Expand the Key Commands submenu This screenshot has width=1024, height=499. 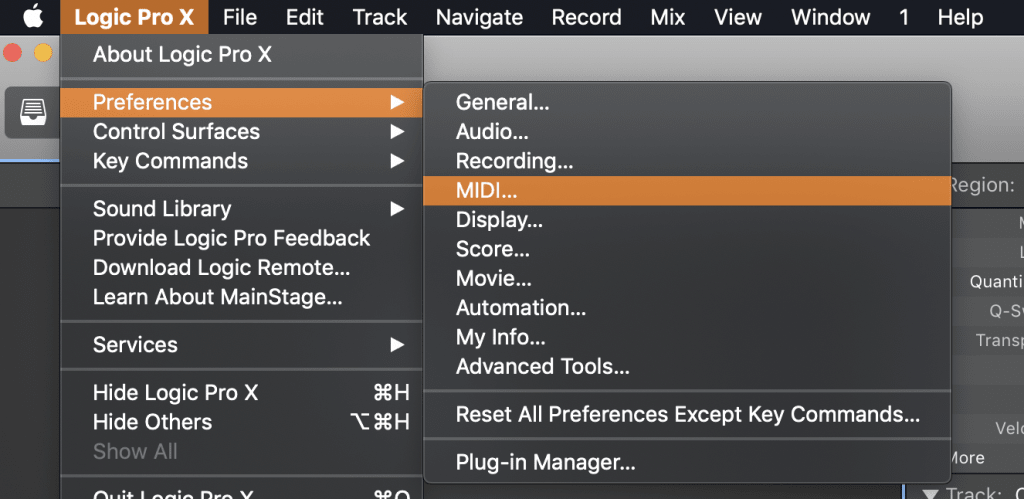(241, 161)
